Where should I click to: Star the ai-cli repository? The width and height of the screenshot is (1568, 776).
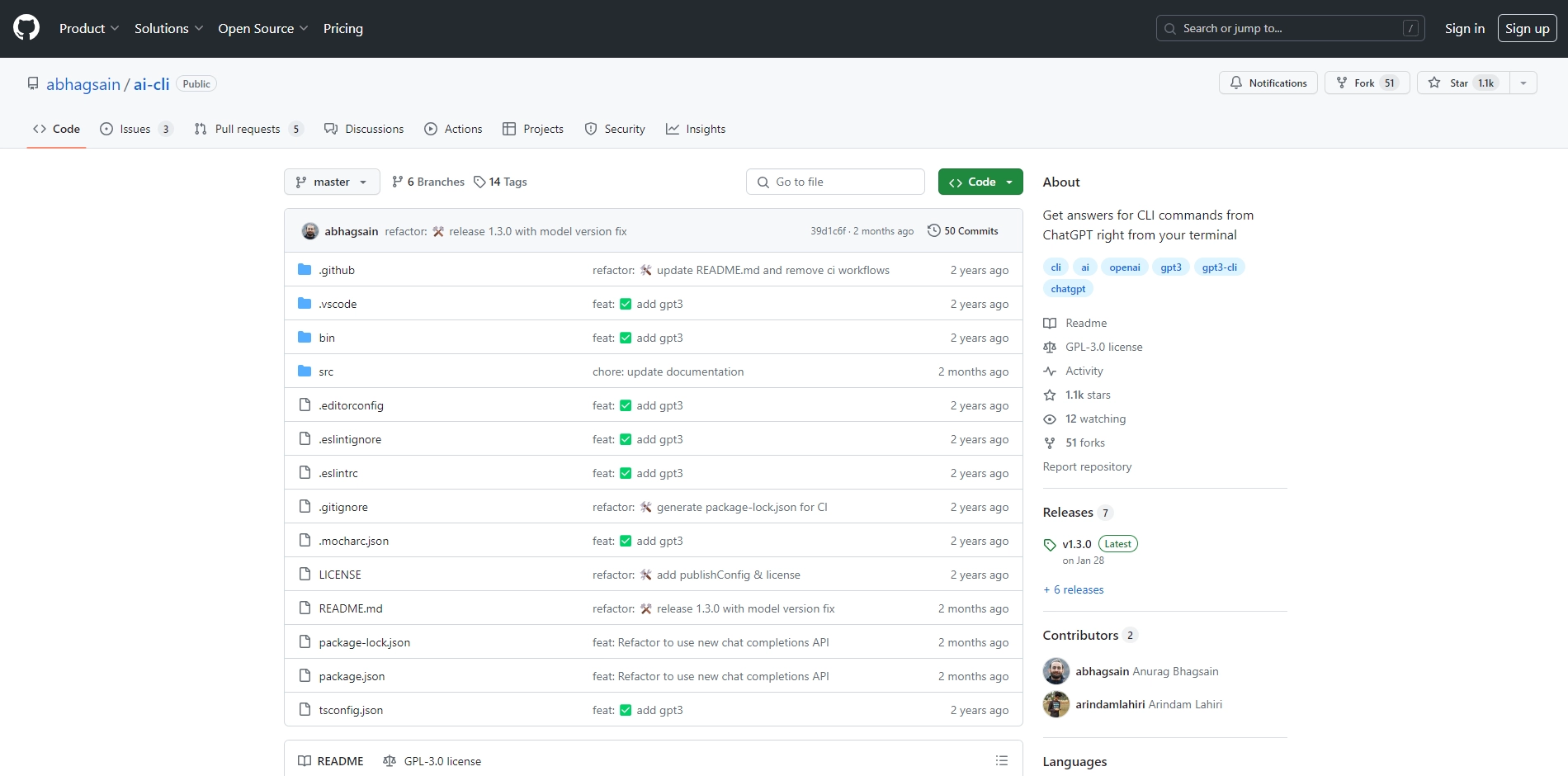(1464, 83)
